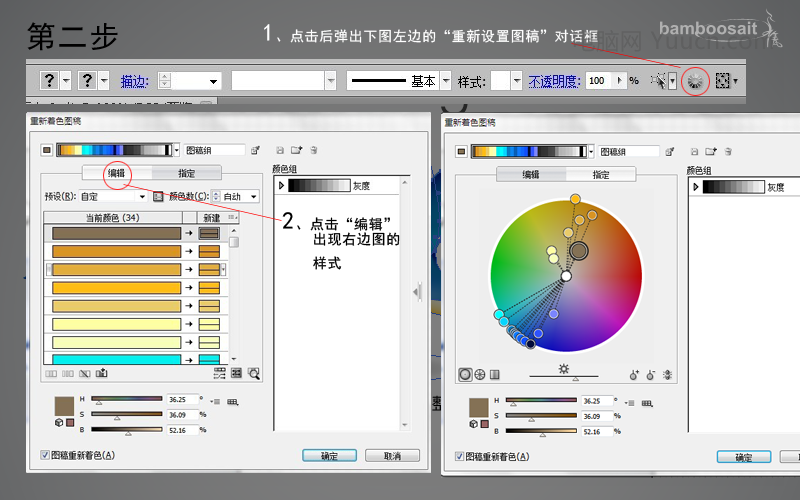Switch to Edit tab in color-wheel dialog
The width and height of the screenshot is (800, 500).
531,174
